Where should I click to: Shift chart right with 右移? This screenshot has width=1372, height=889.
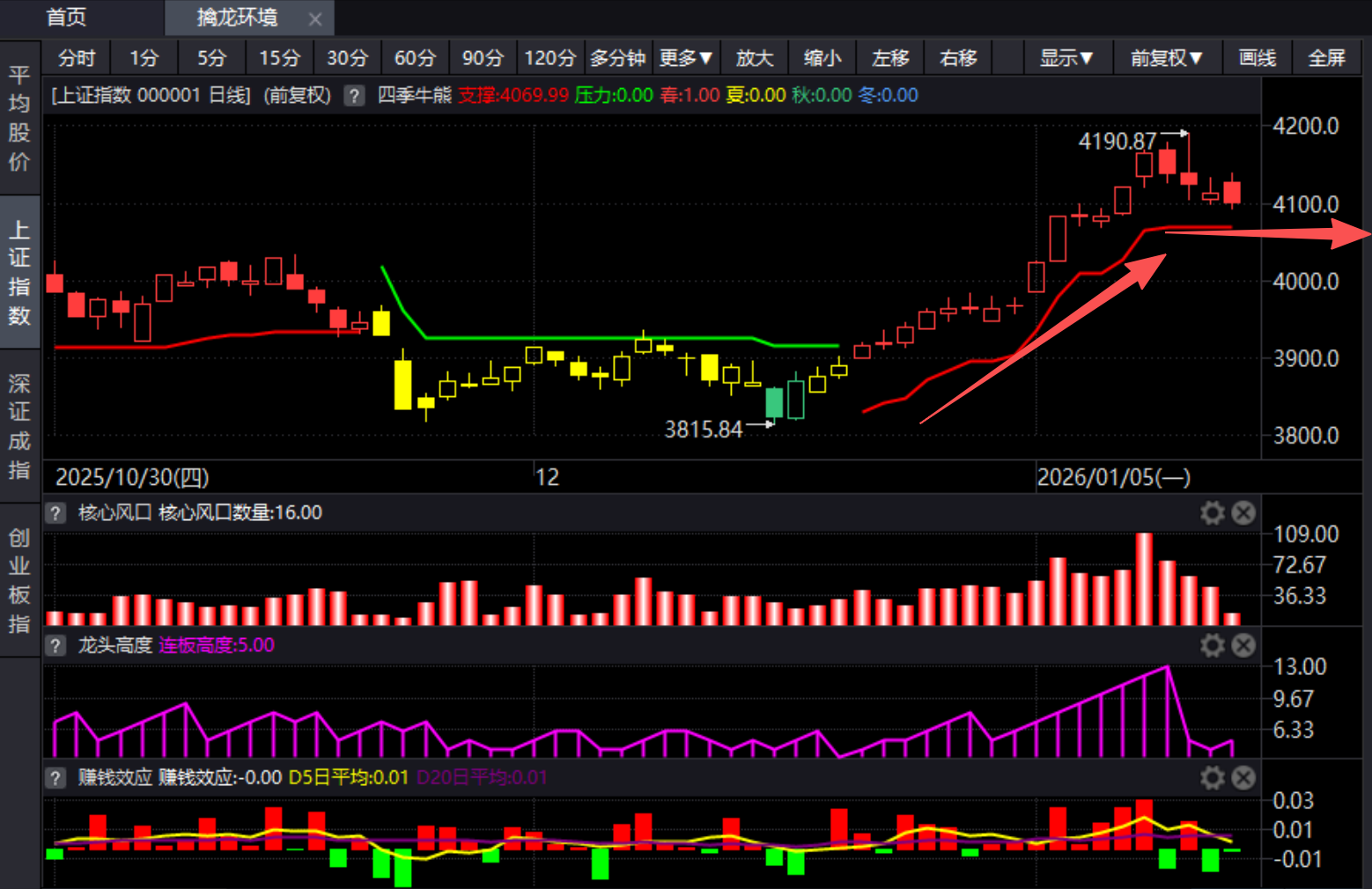(958, 58)
